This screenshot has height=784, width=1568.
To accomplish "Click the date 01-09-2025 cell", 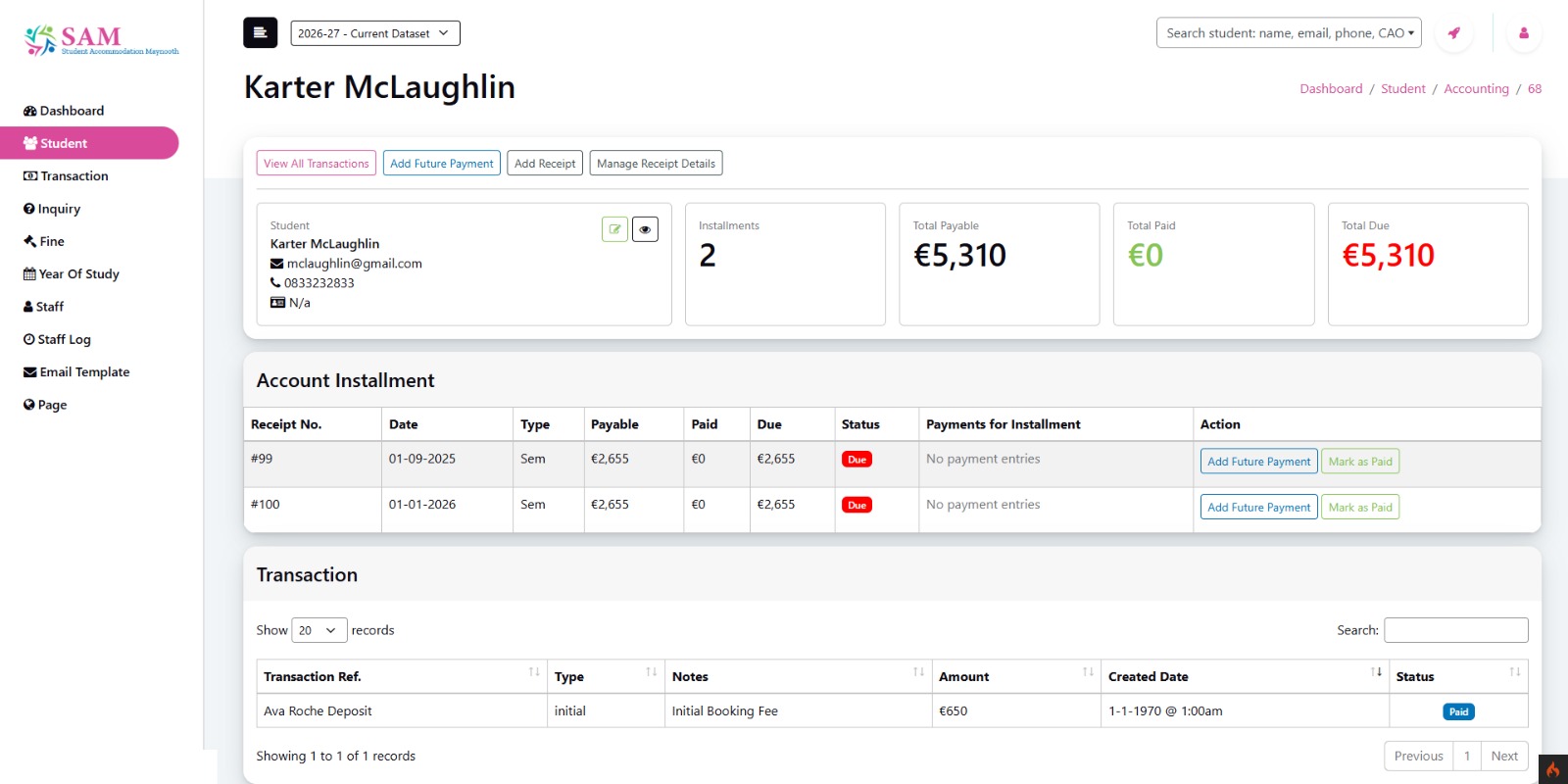I will tap(447, 465).
